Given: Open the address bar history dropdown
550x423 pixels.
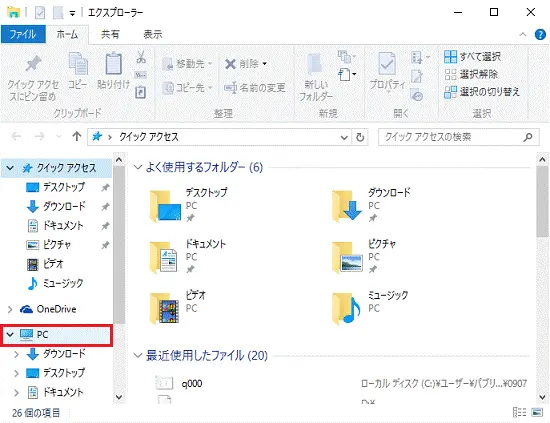Looking at the screenshot, I should coord(344,137).
